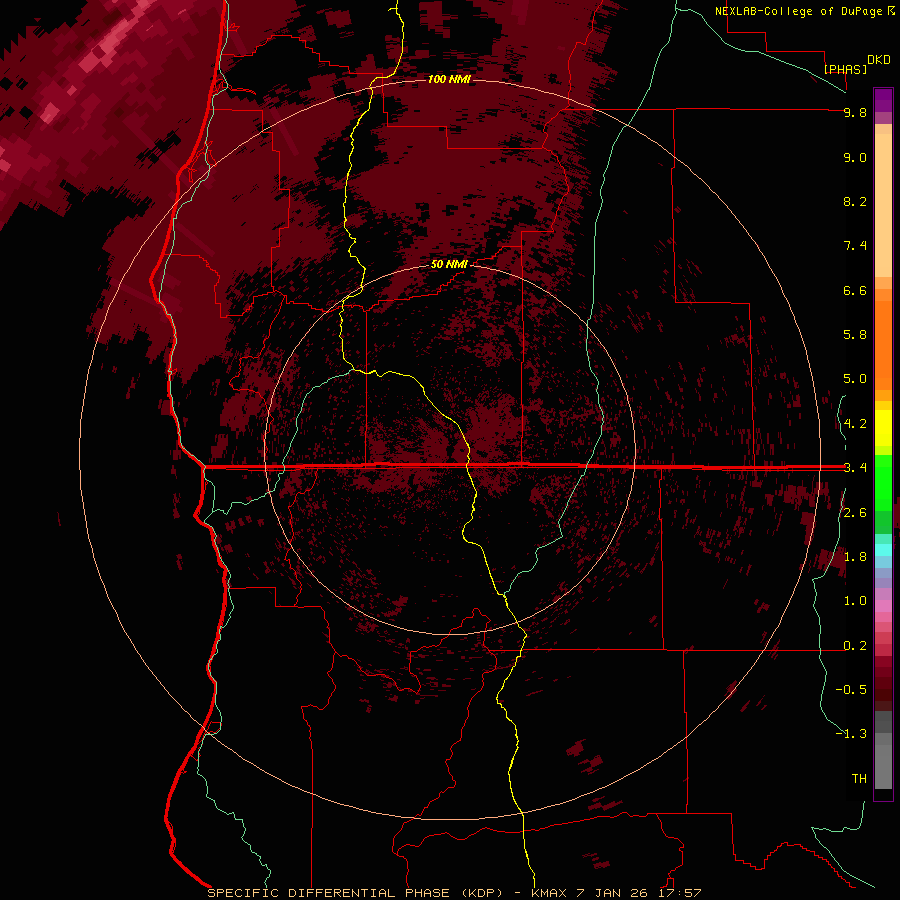The image size is (900, 900).
Task: Click the 50 NMI range ring label
Action: tap(449, 264)
